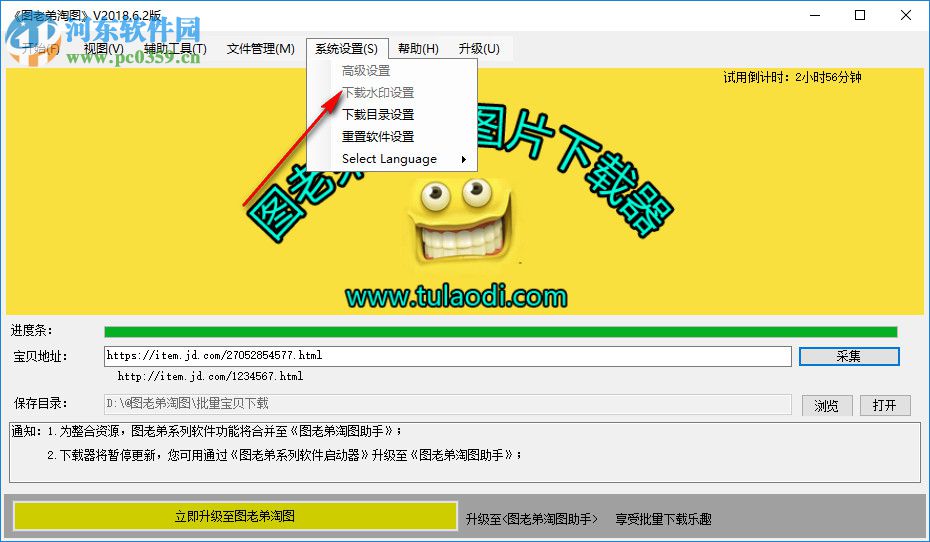
Task: Open the 视图(V) menu
Action: point(104,49)
